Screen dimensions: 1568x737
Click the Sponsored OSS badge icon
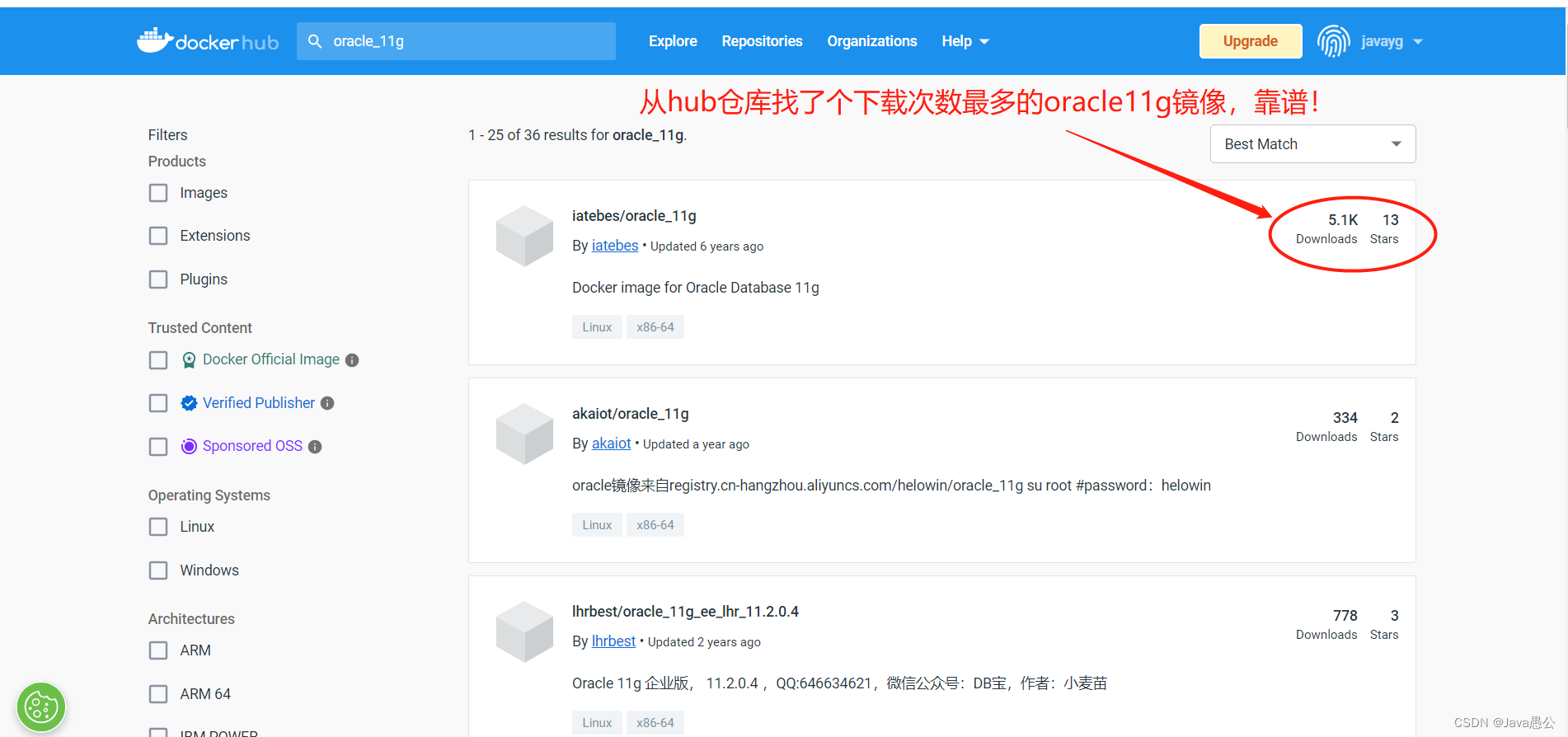189,446
